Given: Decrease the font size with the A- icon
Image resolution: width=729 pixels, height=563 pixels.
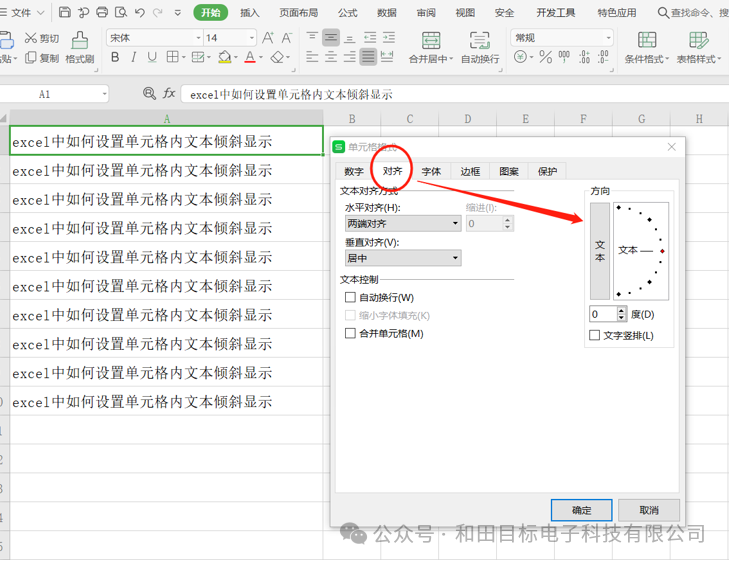Looking at the screenshot, I should 287,38.
